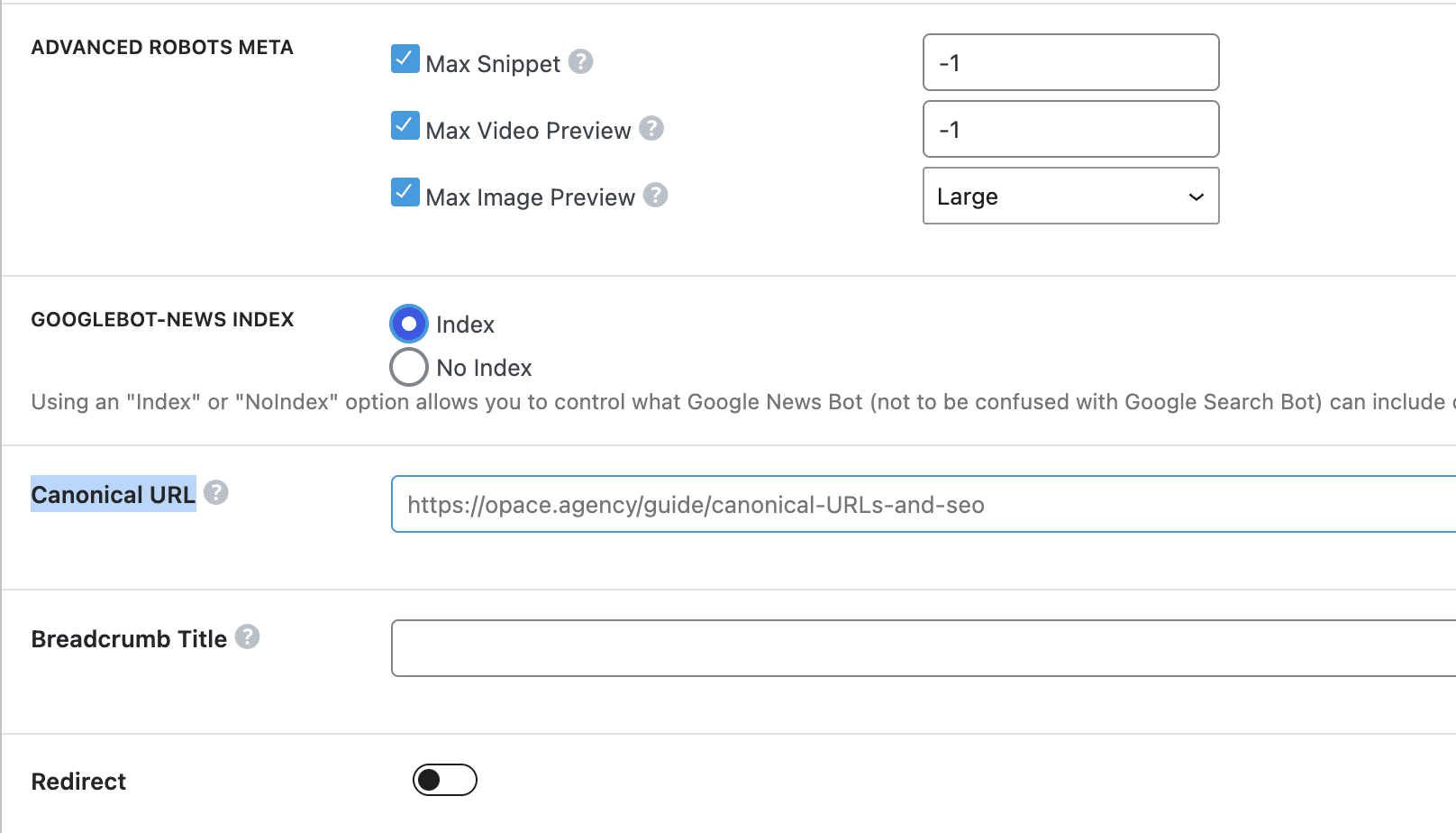Uncheck the Max Image Preview checkbox
Viewport: 1456px width, 833px height.
pos(405,192)
